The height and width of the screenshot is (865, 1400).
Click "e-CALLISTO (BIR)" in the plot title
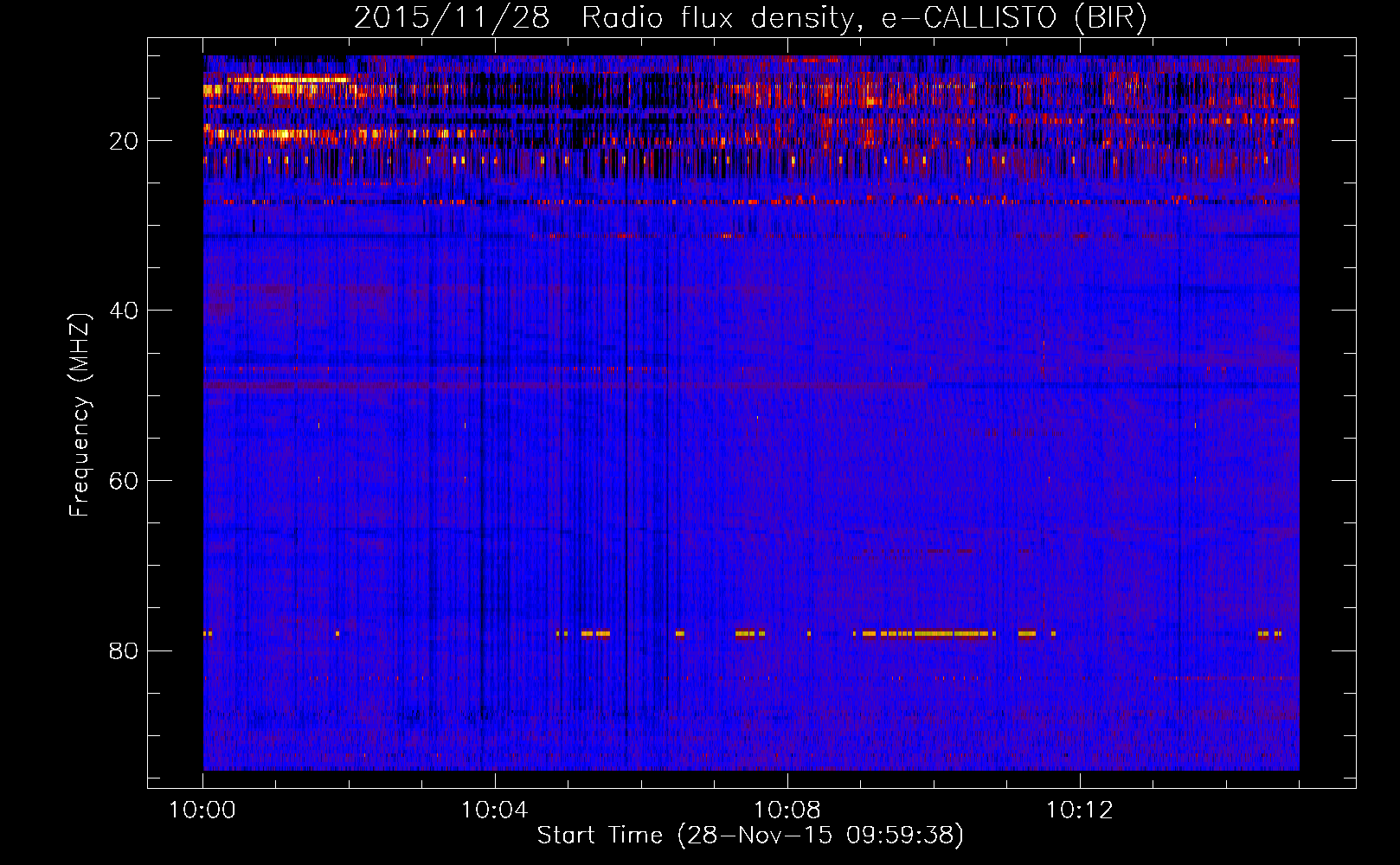(1013, 18)
